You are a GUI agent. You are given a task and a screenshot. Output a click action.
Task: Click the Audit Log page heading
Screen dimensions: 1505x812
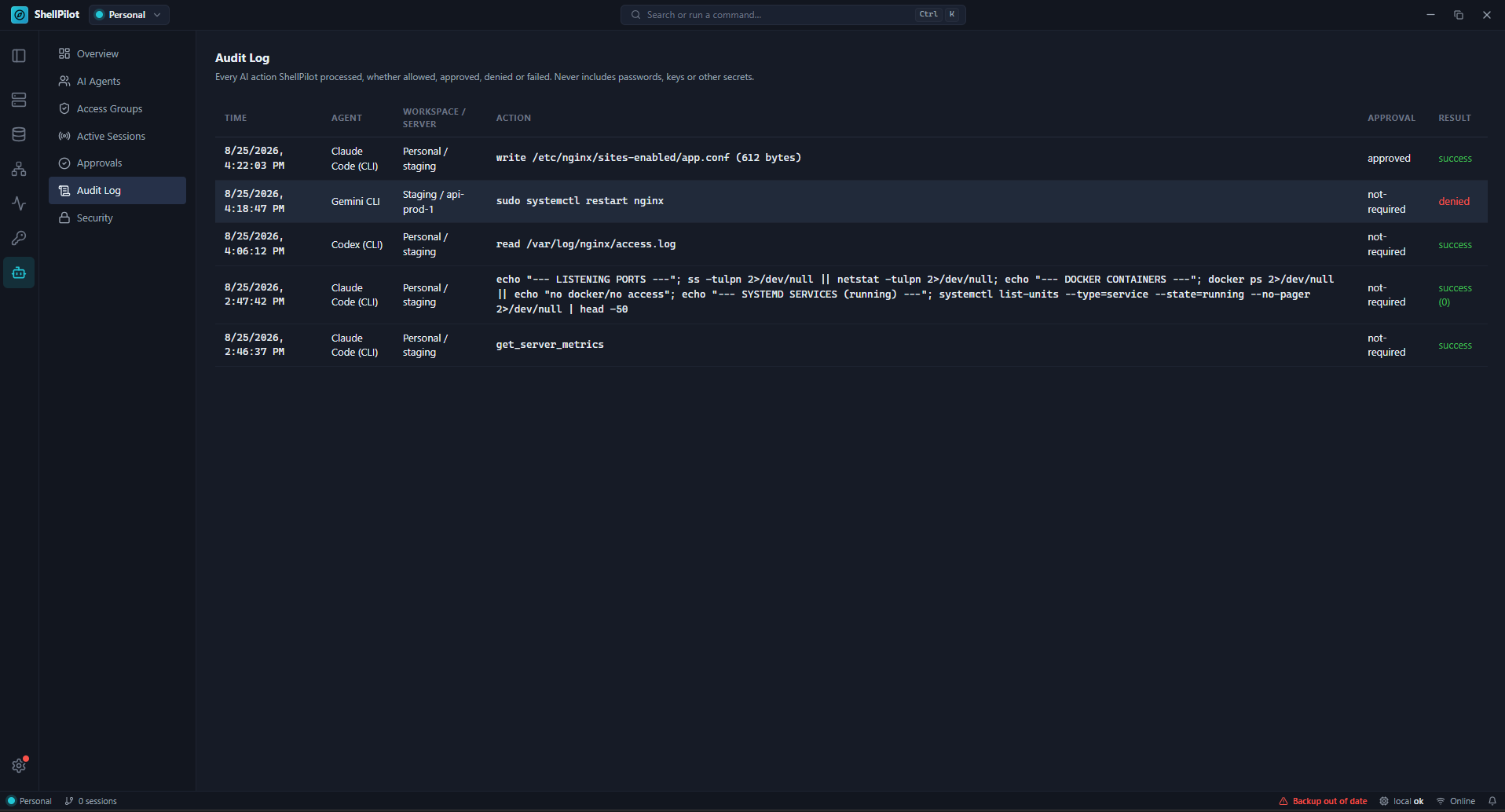[242, 58]
